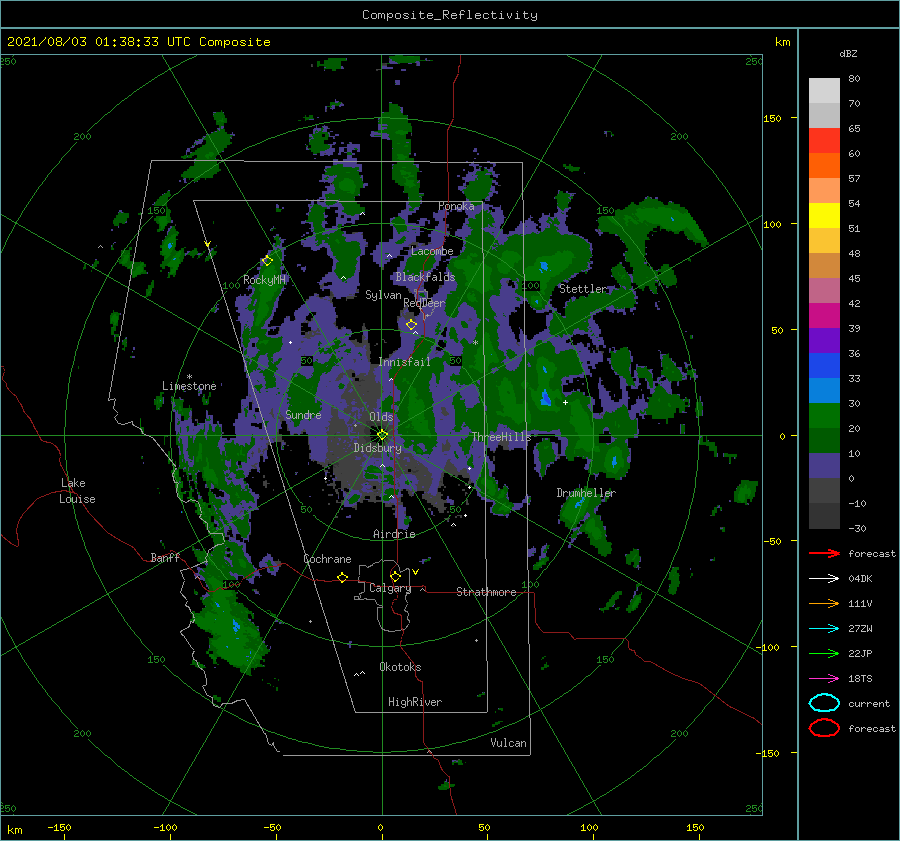Click the Lacombe city label
This screenshot has width=900, height=841.
pyautogui.click(x=432, y=251)
